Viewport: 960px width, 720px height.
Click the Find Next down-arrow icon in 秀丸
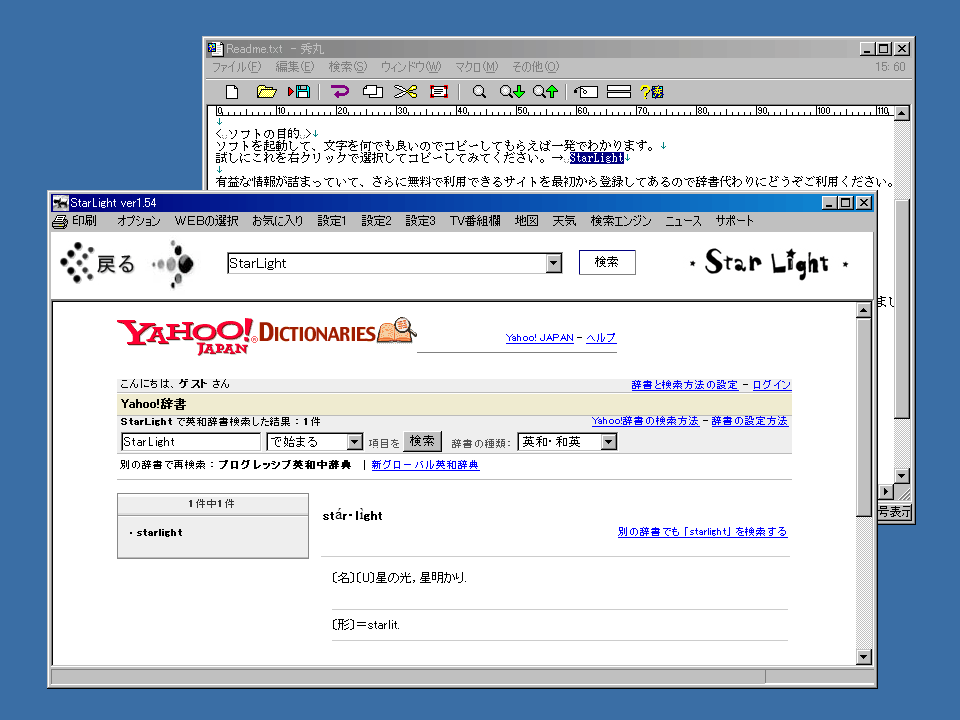point(512,92)
